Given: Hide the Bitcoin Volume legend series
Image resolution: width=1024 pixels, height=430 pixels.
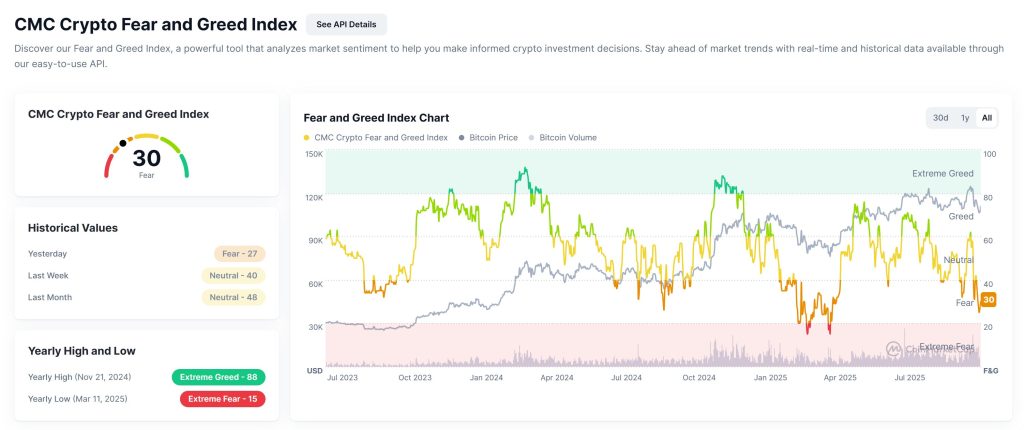Looking at the screenshot, I should (568, 137).
